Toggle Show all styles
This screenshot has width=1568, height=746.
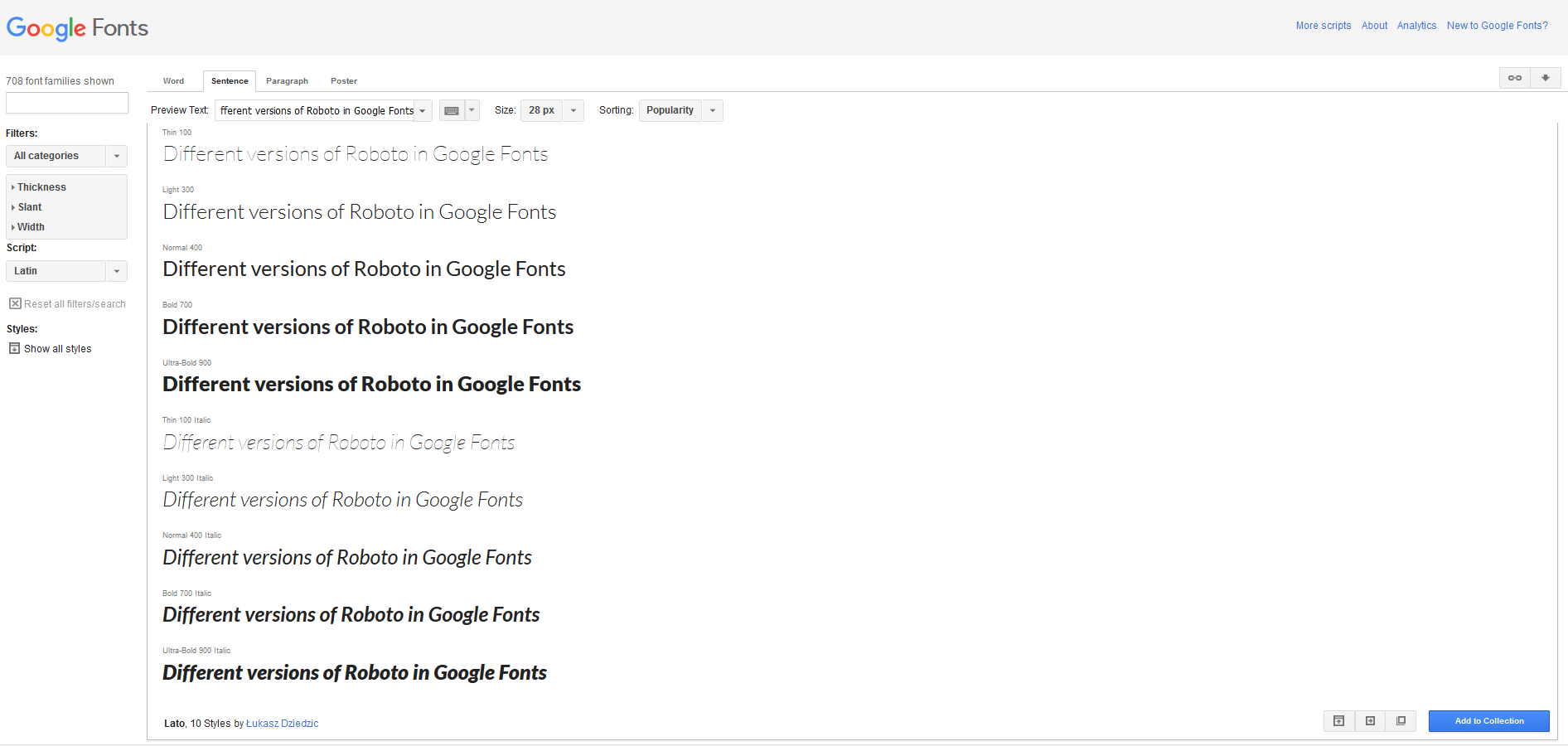click(x=51, y=349)
